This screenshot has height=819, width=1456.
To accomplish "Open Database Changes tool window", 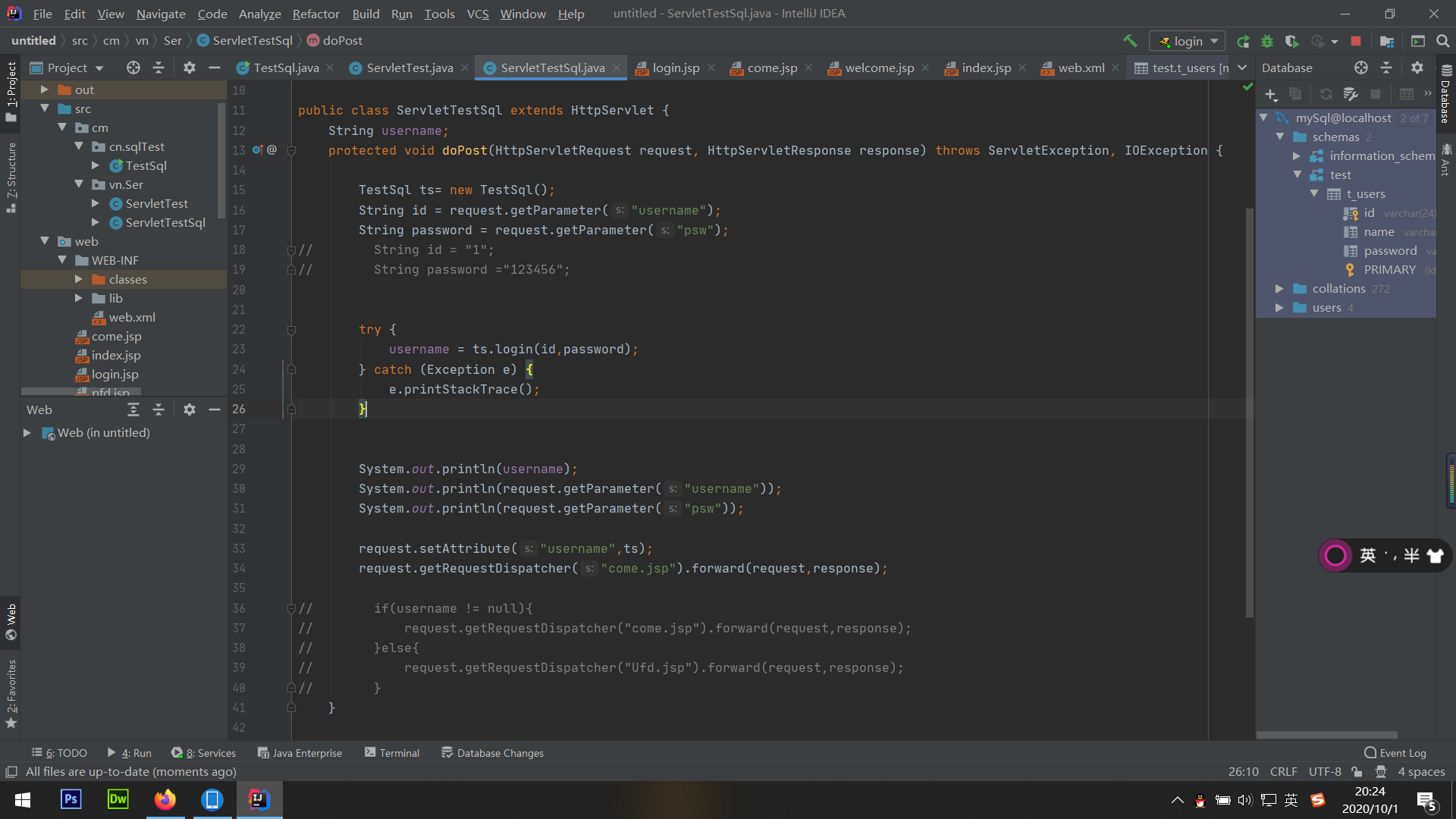I will coord(493,753).
